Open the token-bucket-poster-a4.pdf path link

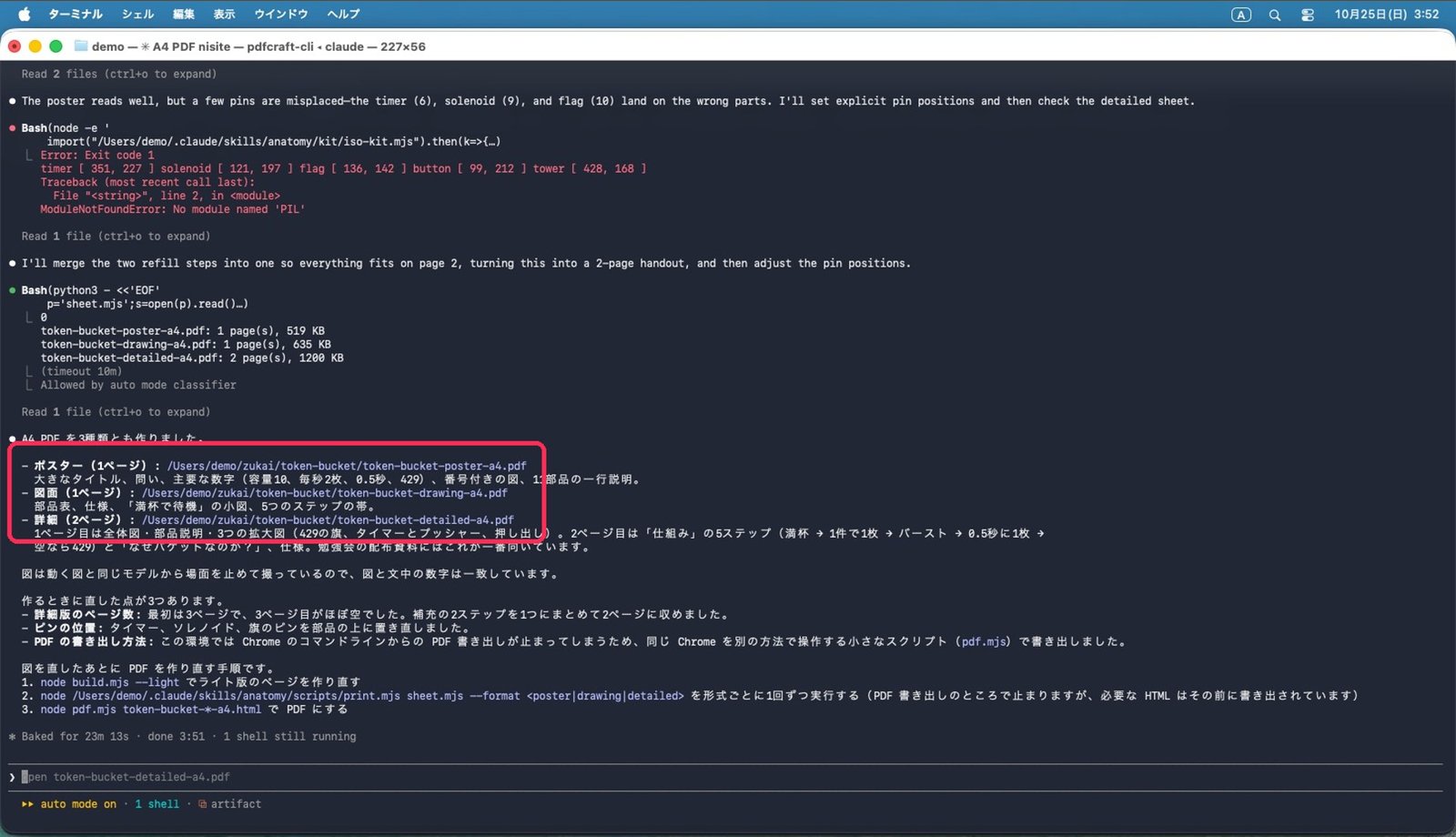click(x=347, y=466)
